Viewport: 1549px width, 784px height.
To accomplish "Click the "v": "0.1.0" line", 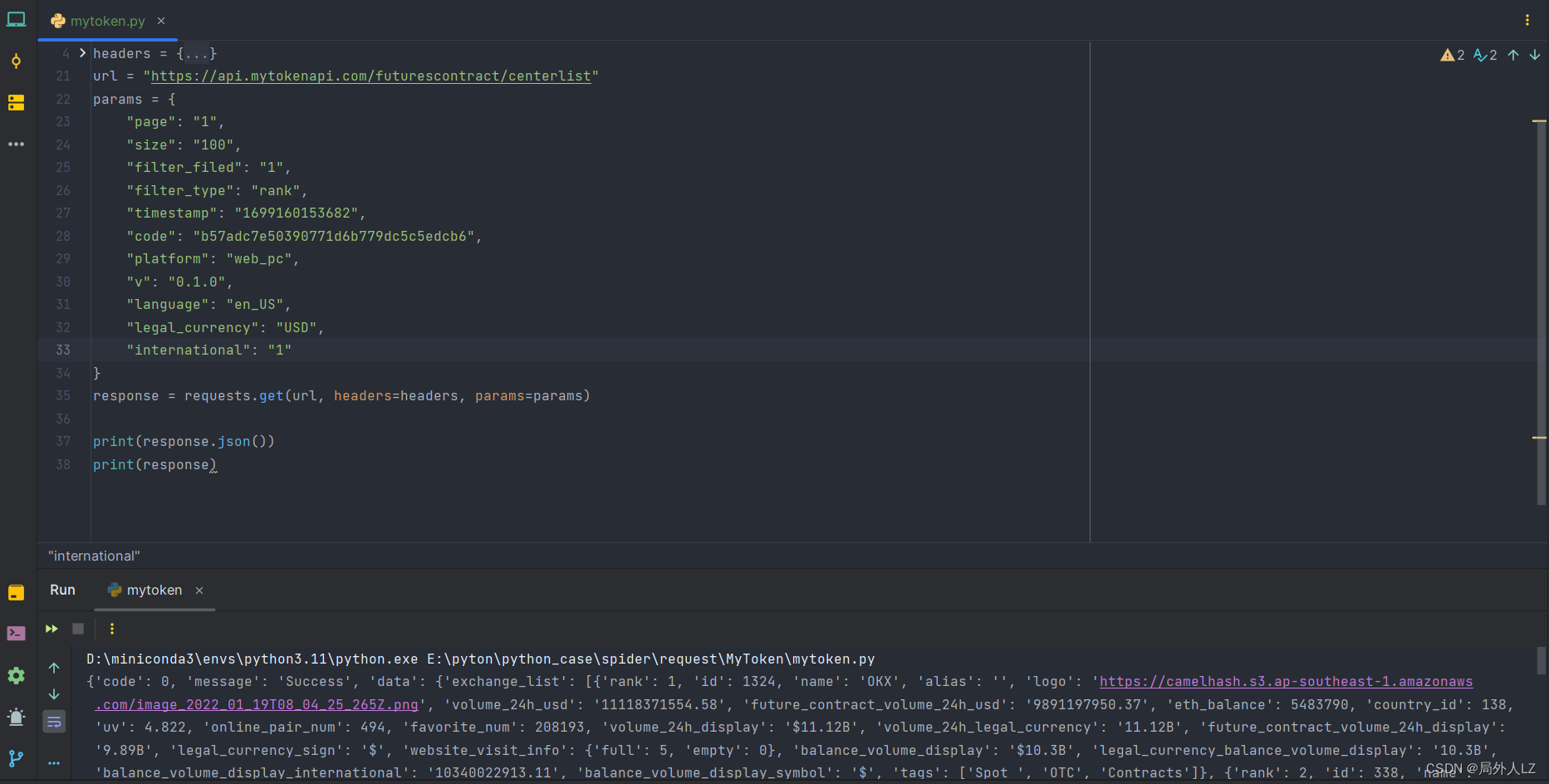I will [x=179, y=282].
